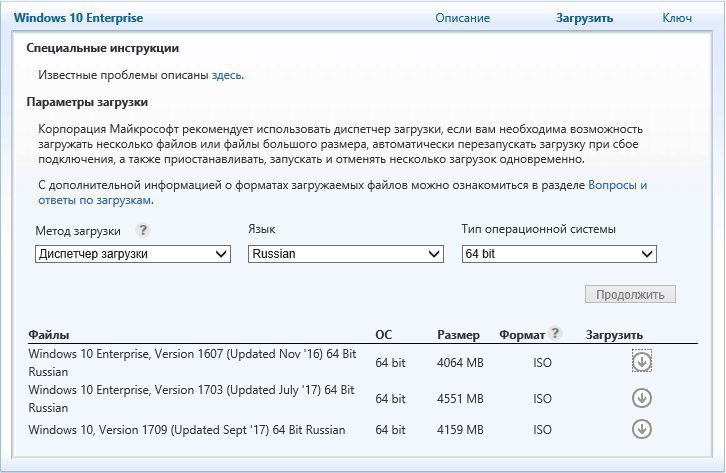
Task: Click the ISO format of the 1607 row
Action: (x=542, y=362)
